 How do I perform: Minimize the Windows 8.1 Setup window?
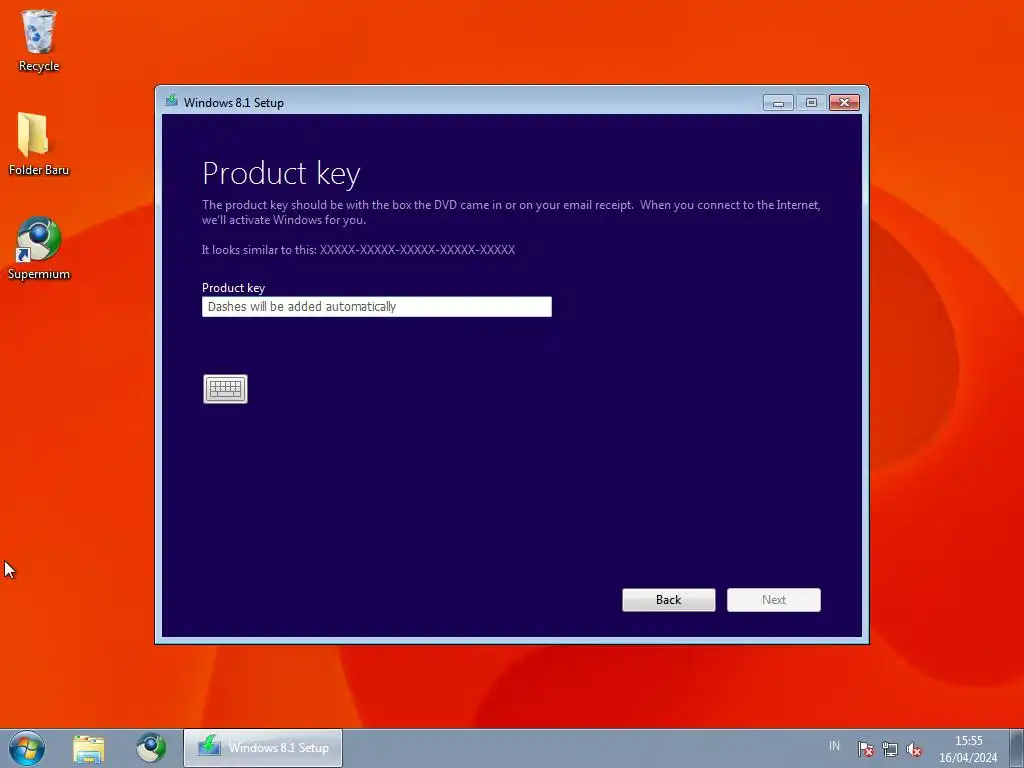pyautogui.click(x=778, y=103)
